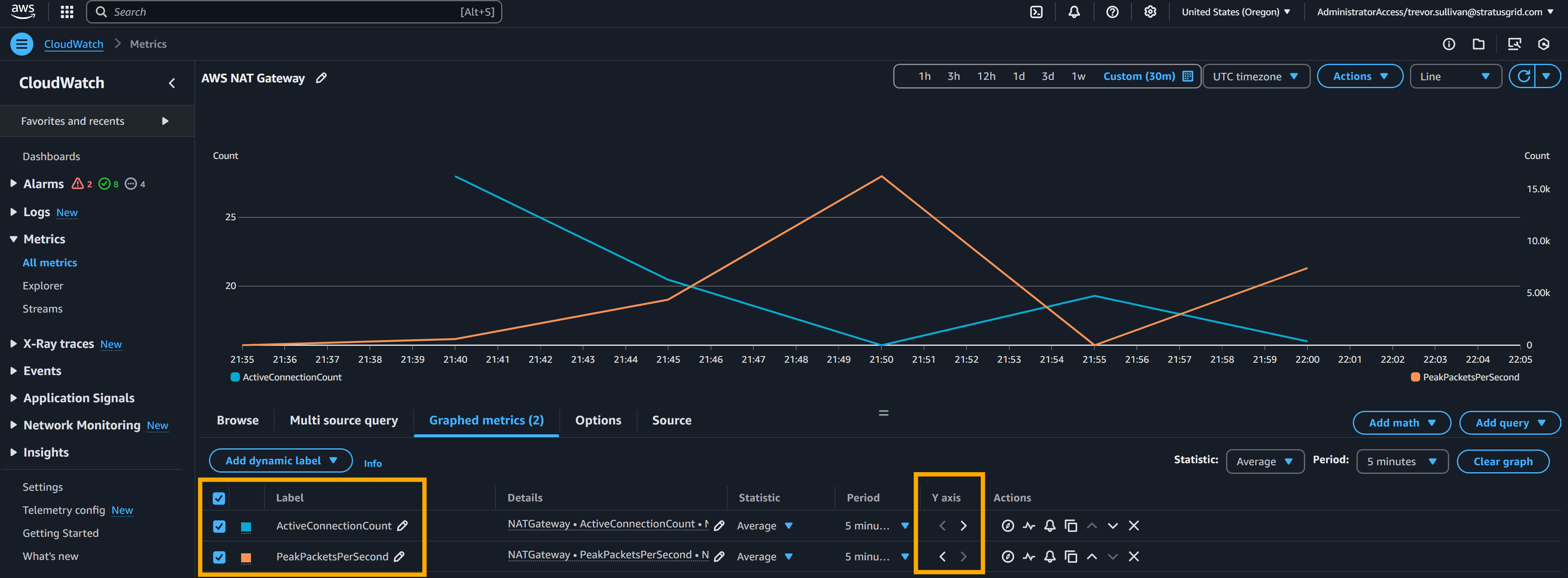Viewport: 1568px width, 578px height.
Task: Open the custom time range calendar icon
Action: [x=1187, y=76]
